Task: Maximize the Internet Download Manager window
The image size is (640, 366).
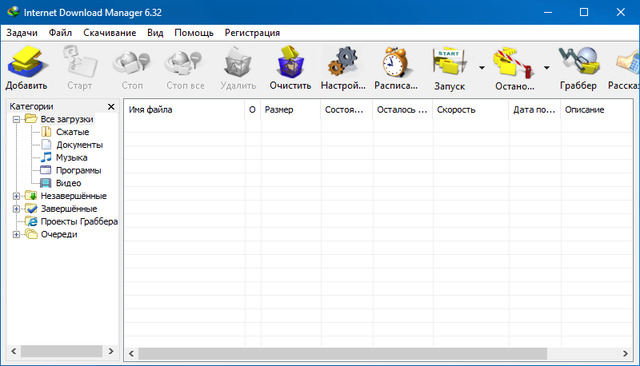Action: tap(584, 12)
